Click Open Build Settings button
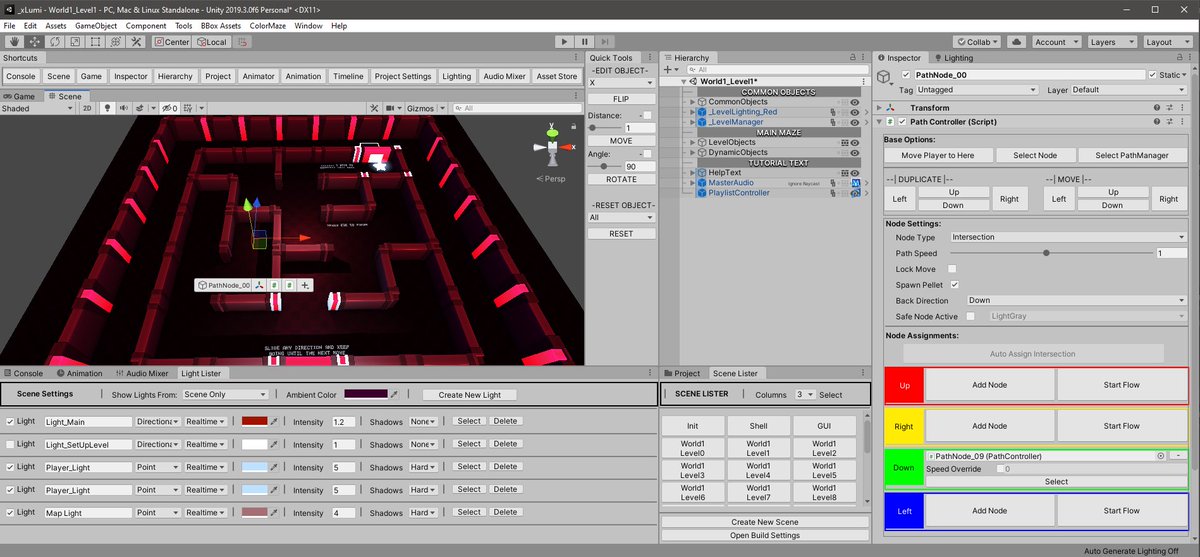This screenshot has height=557, width=1200. pos(764,535)
